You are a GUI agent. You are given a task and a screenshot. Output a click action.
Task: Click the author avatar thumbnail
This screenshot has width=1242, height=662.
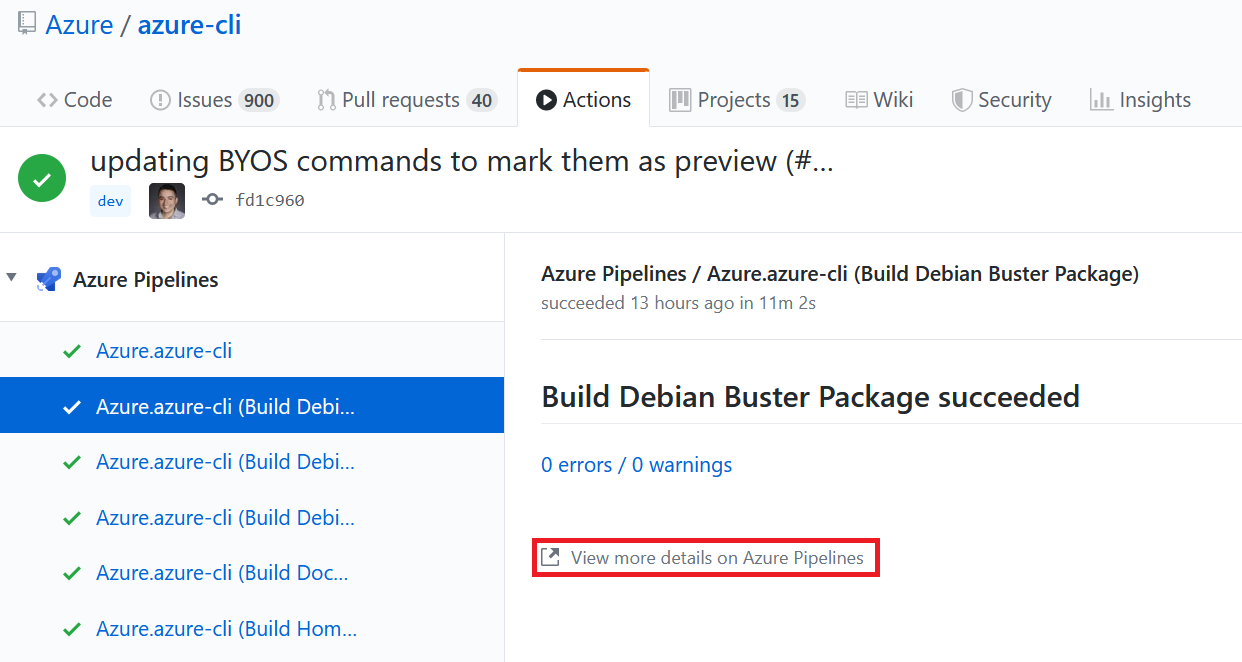167,200
